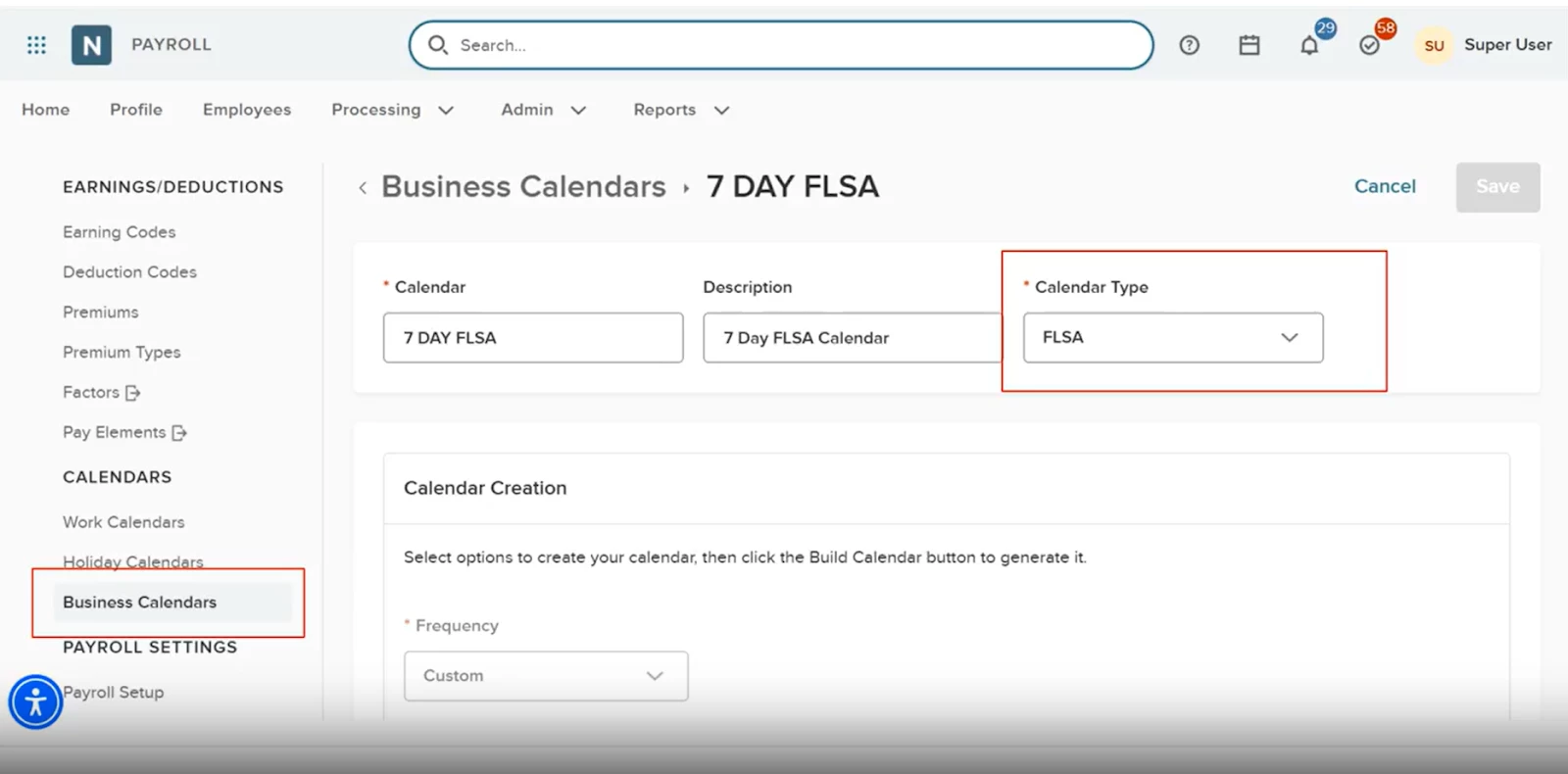Click the back chevron beside Business Calendars
Screen dimensions: 1568x774
(363, 187)
